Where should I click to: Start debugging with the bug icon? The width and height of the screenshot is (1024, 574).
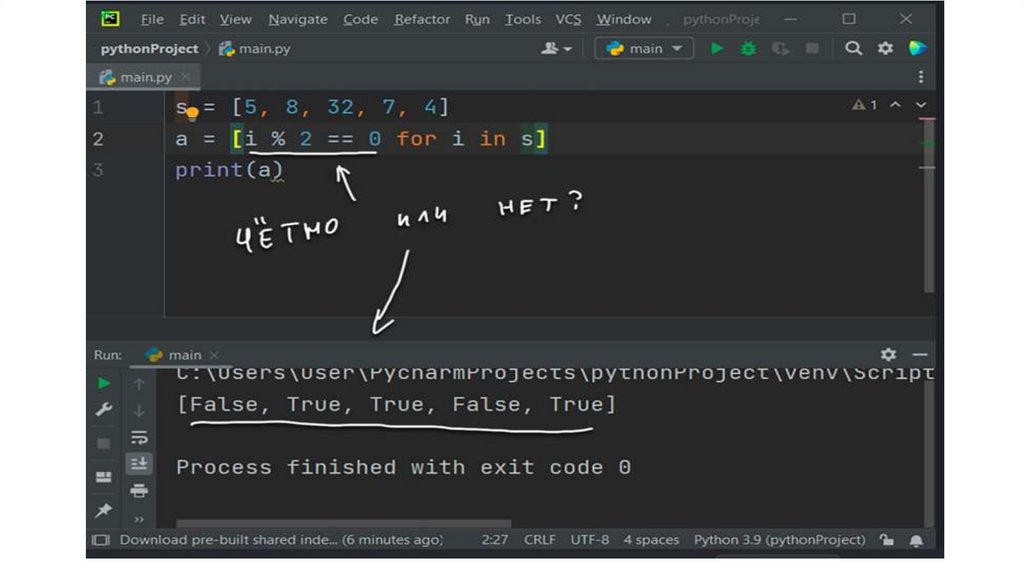748,48
